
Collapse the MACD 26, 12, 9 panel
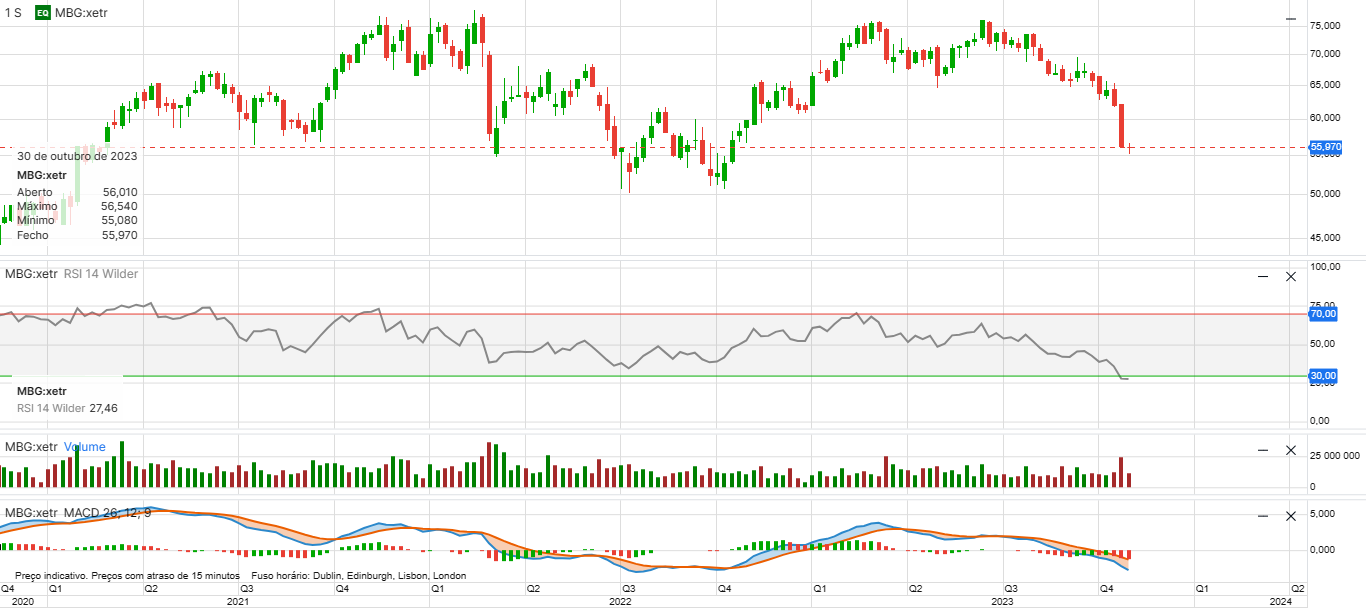[x=1263, y=516]
